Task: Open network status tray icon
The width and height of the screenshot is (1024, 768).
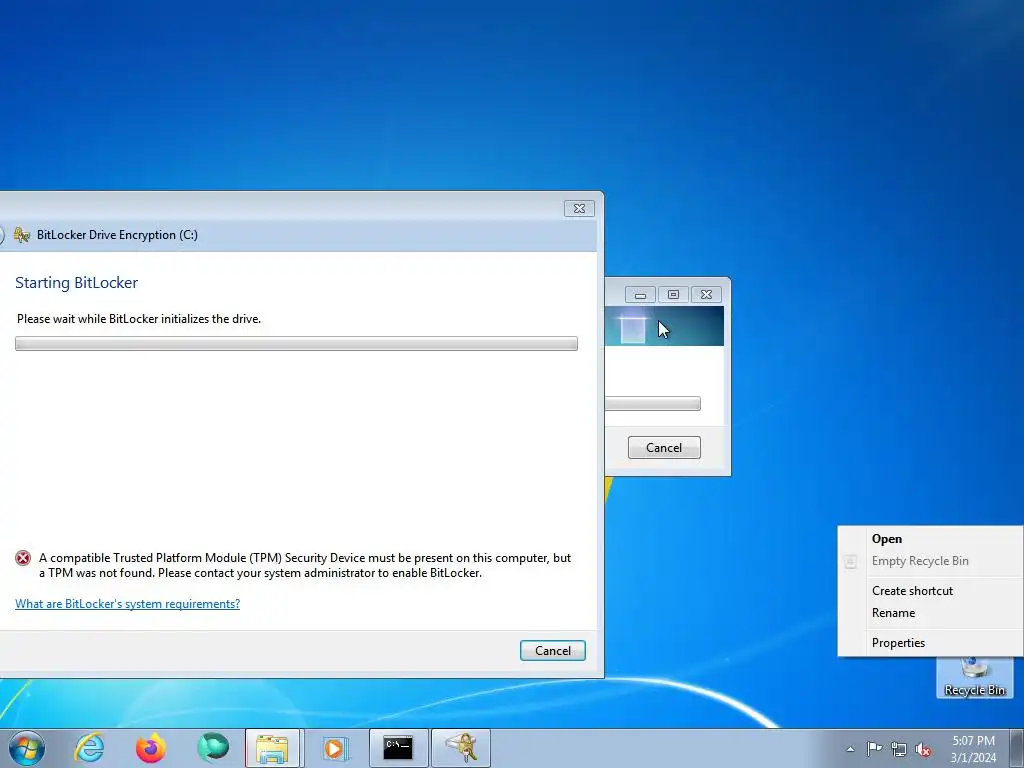Action: click(x=899, y=749)
